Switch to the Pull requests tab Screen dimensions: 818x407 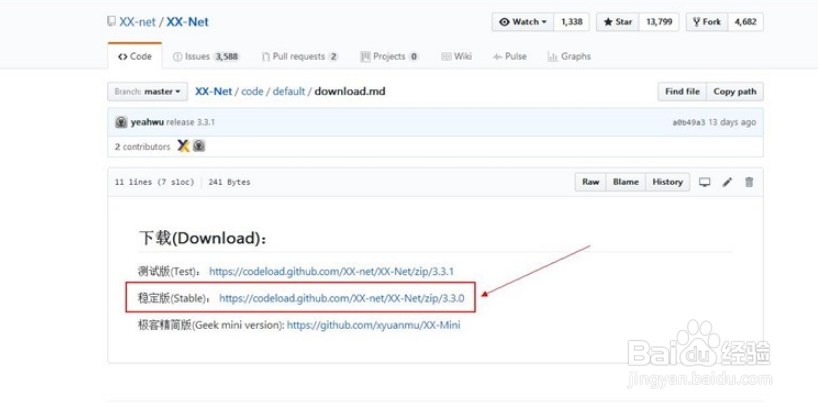[300, 56]
